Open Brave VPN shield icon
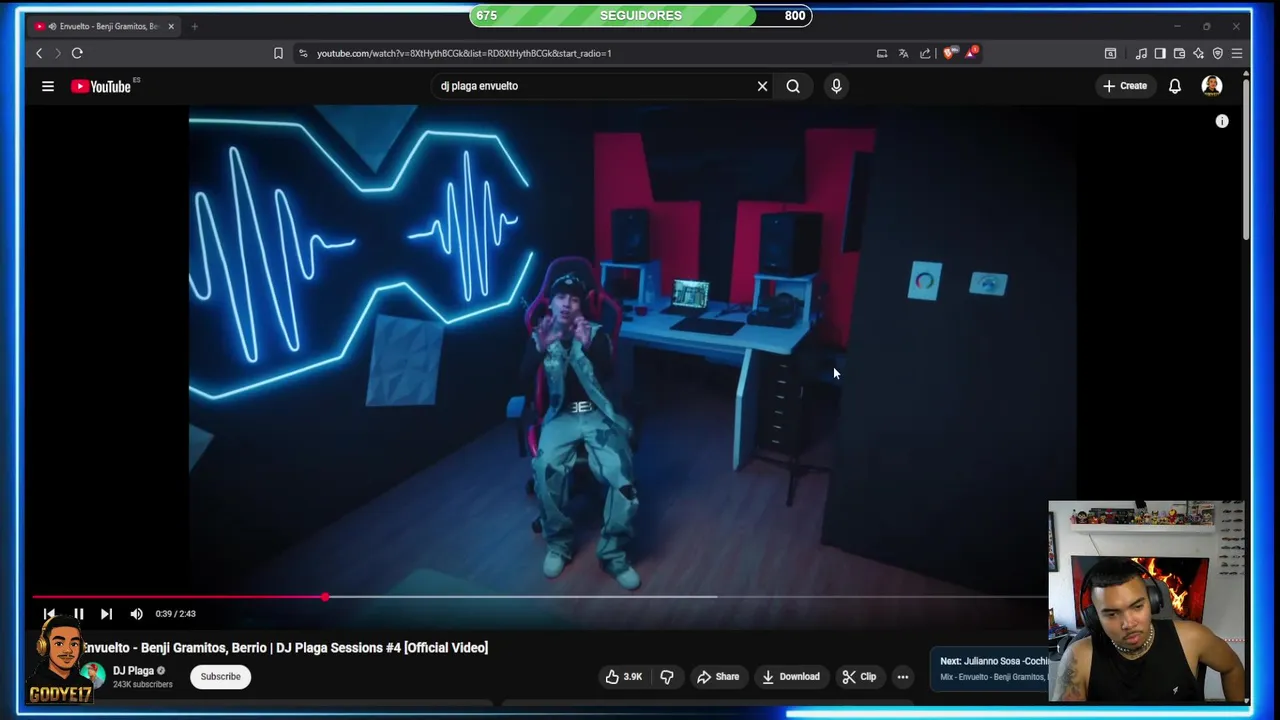Screen dimensions: 1280x720 (1217, 53)
